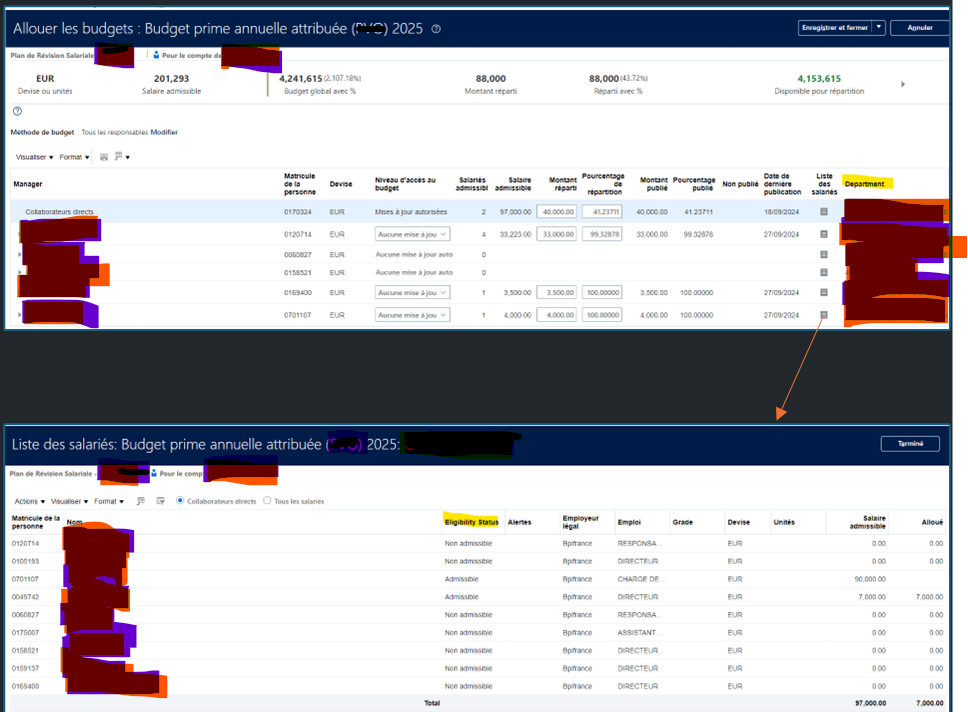The height and width of the screenshot is (712, 968).
Task: Open employee list icon for matricule 0120714
Action: coord(824,234)
